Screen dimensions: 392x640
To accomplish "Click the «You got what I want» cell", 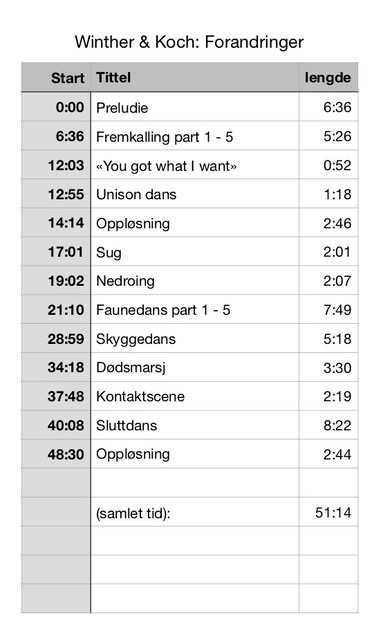I will coord(195,165).
